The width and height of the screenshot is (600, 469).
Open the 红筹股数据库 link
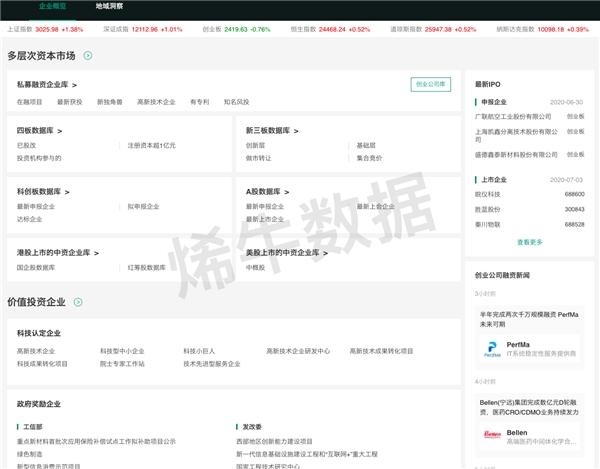(147, 267)
